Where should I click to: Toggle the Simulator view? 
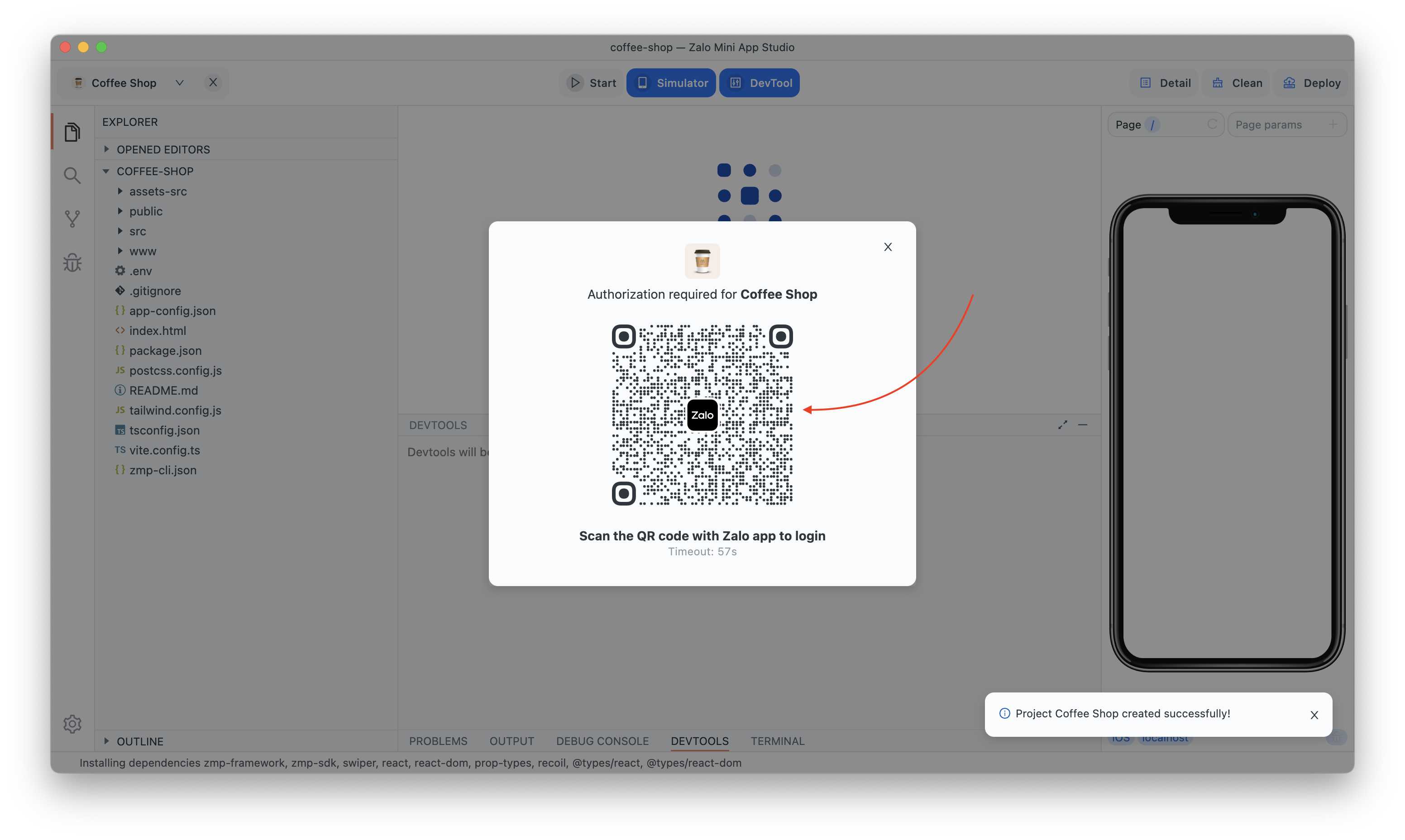tap(671, 83)
